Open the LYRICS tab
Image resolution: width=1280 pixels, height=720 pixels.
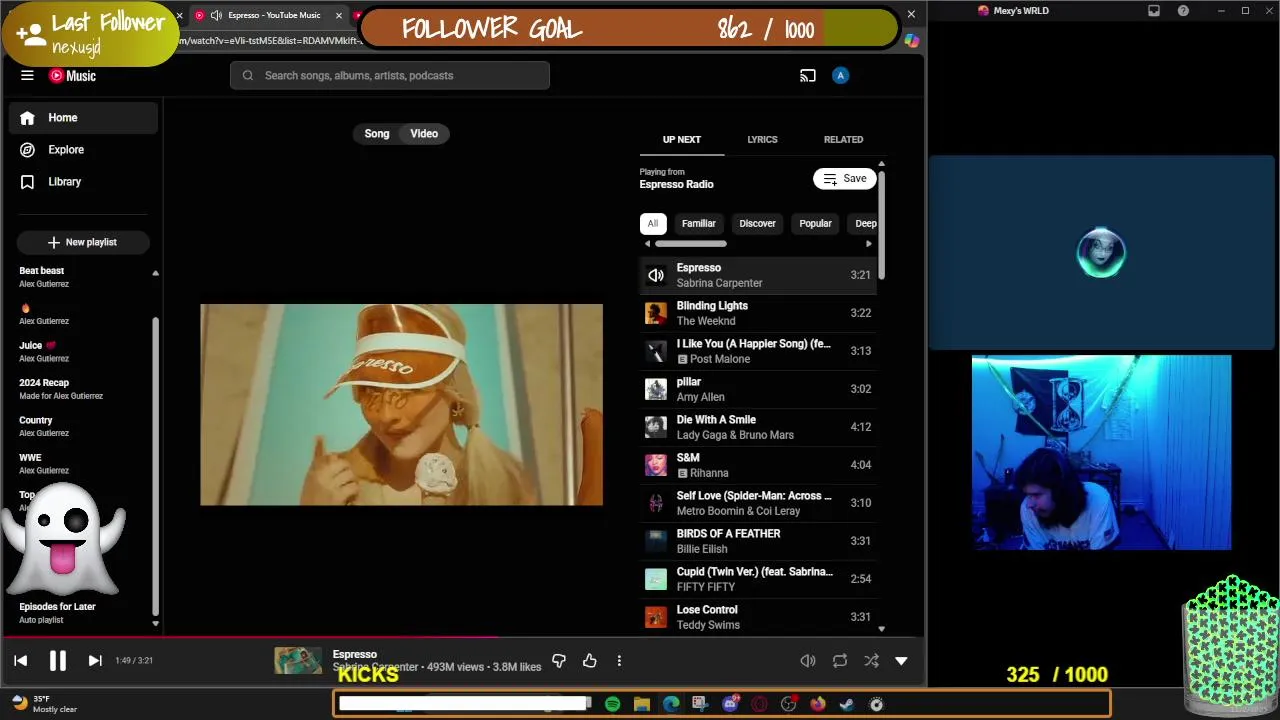click(762, 140)
